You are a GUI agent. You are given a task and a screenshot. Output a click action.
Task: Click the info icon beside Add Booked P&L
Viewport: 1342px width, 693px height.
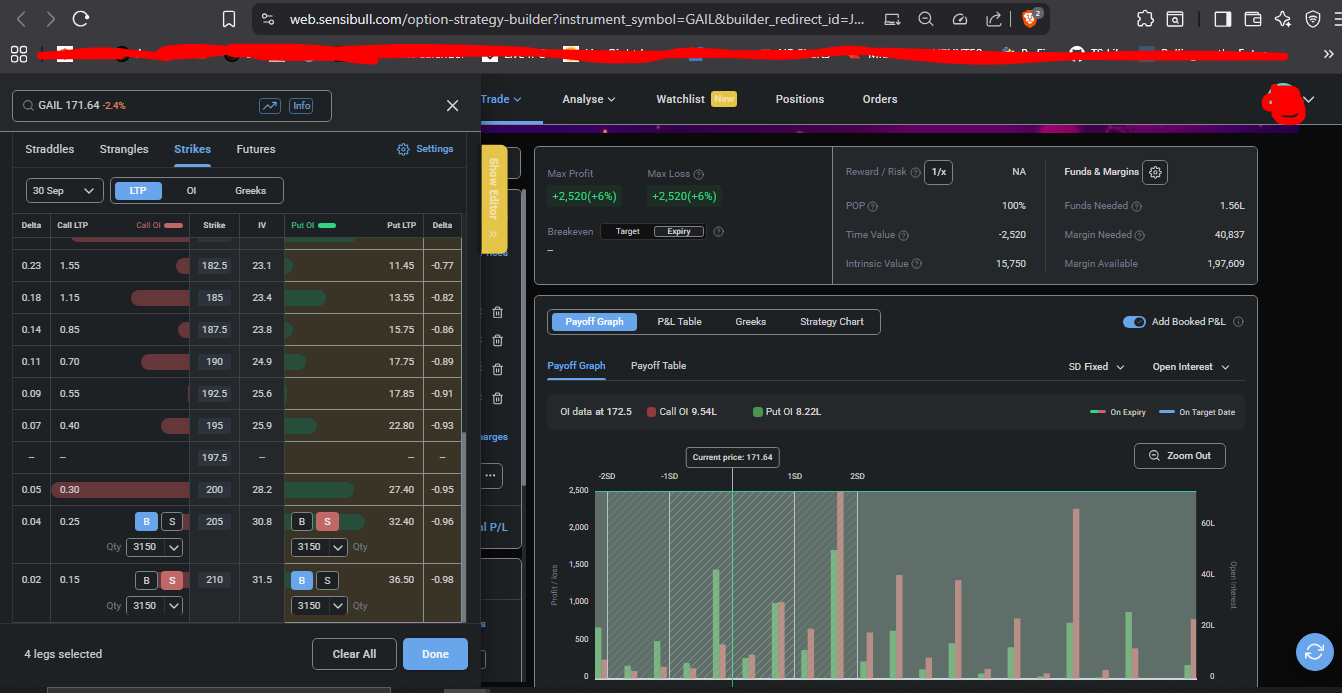(1238, 322)
